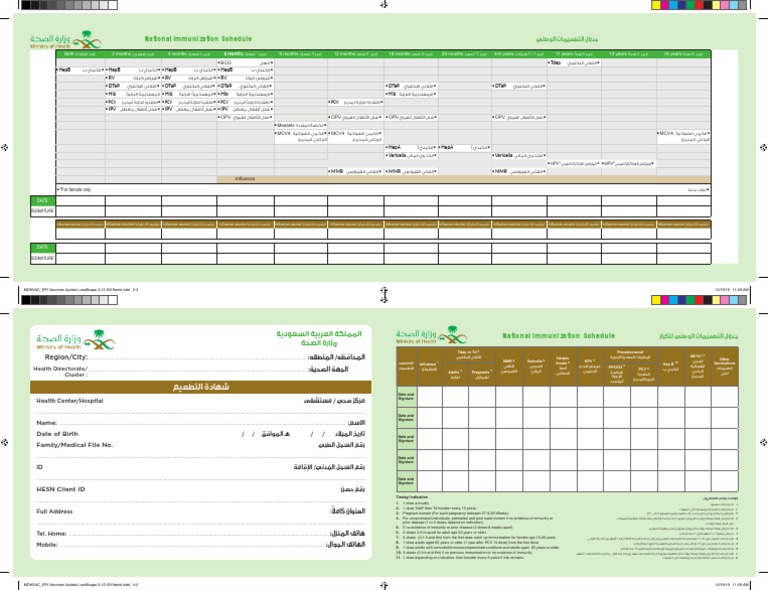Click the MMR entry in the 12 months column
This screenshot has height=590, width=768.
[x=355, y=171]
